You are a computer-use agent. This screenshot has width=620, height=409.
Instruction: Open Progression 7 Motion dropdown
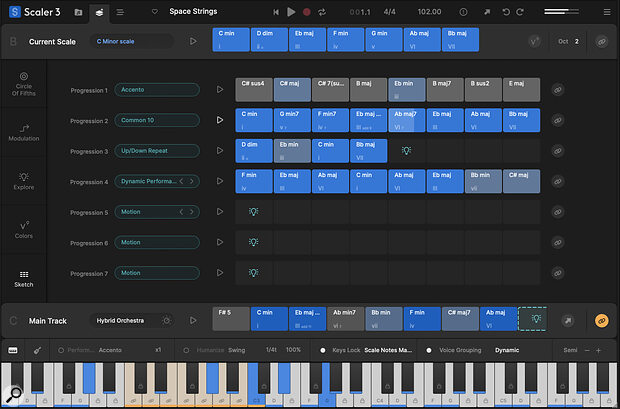(x=157, y=273)
